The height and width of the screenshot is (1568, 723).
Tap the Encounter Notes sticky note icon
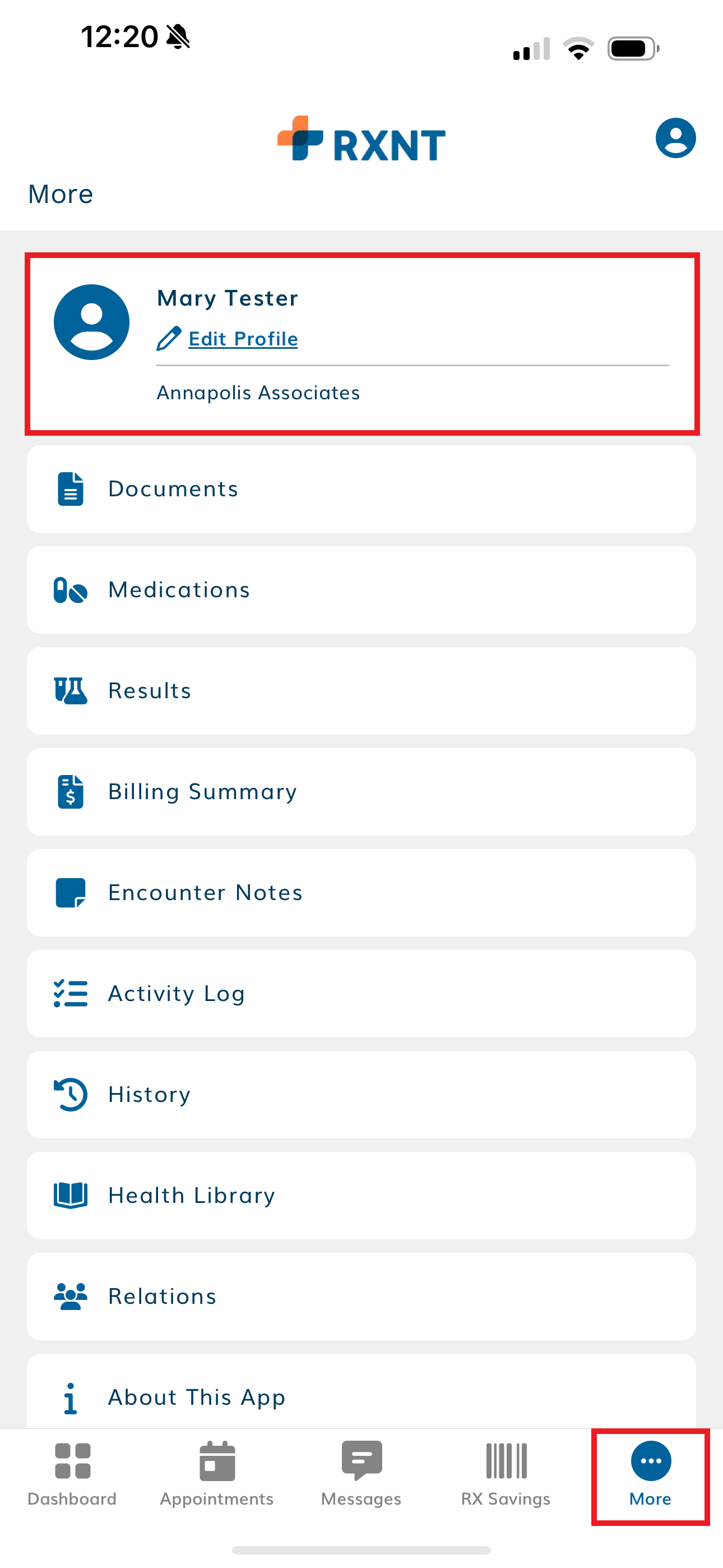[71, 893]
